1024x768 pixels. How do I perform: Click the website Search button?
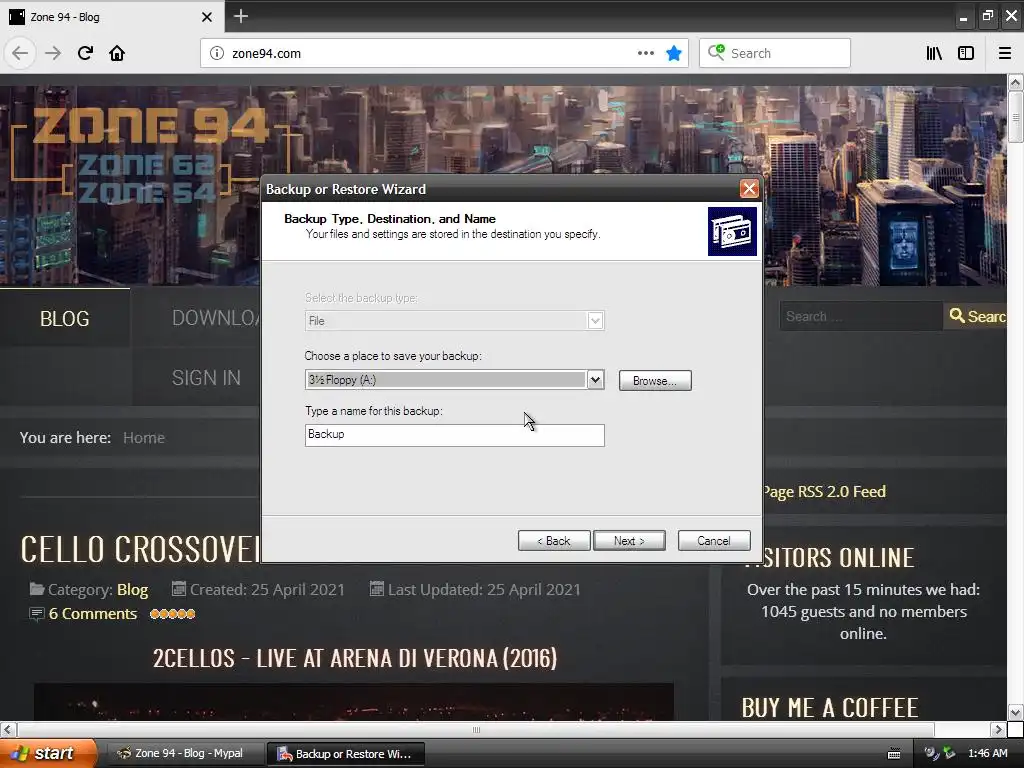[976, 316]
